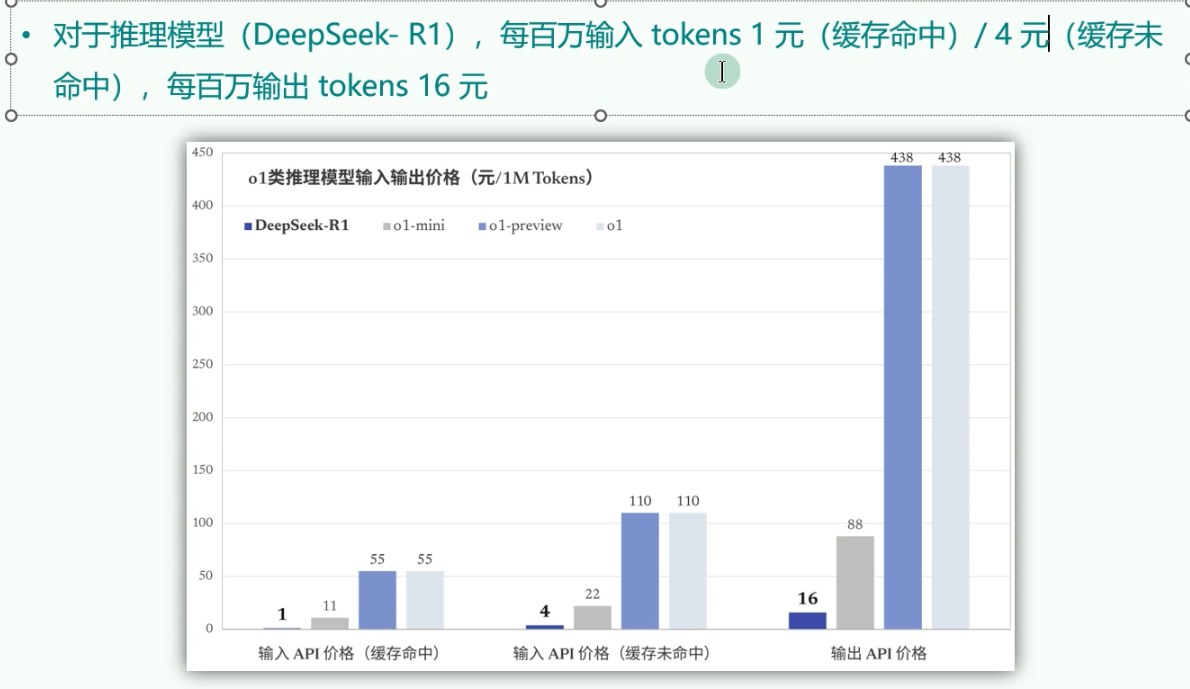Click the bold "16" data label above the bar
The height and width of the screenshot is (689, 1190).
pyautogui.click(x=808, y=598)
